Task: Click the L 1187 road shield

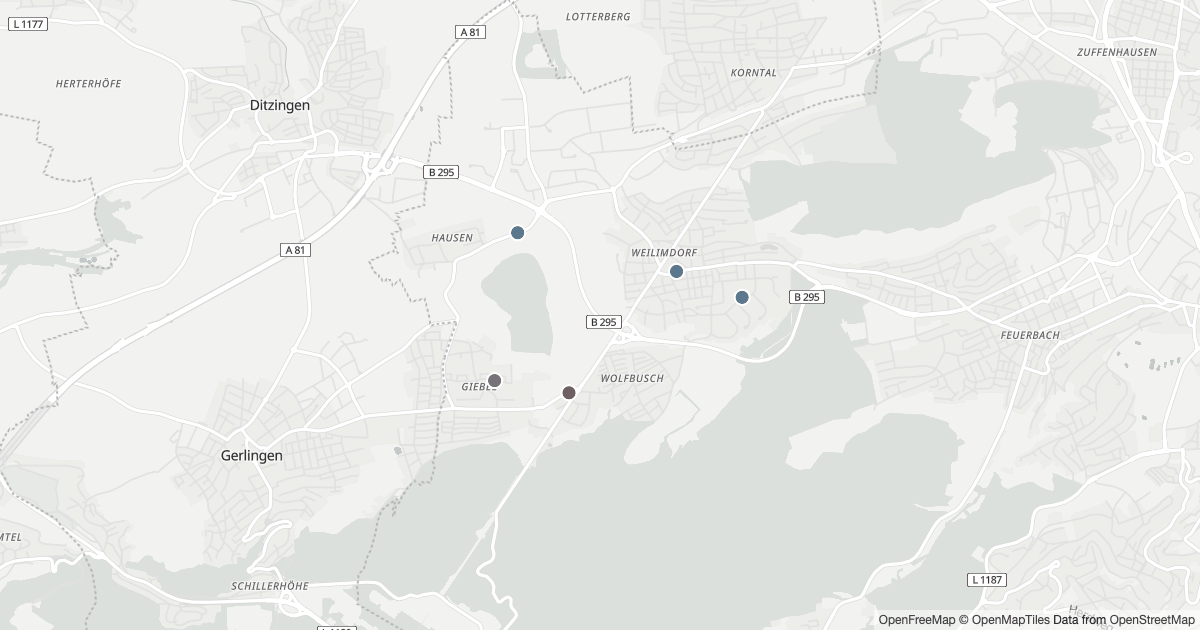Action: point(987,580)
